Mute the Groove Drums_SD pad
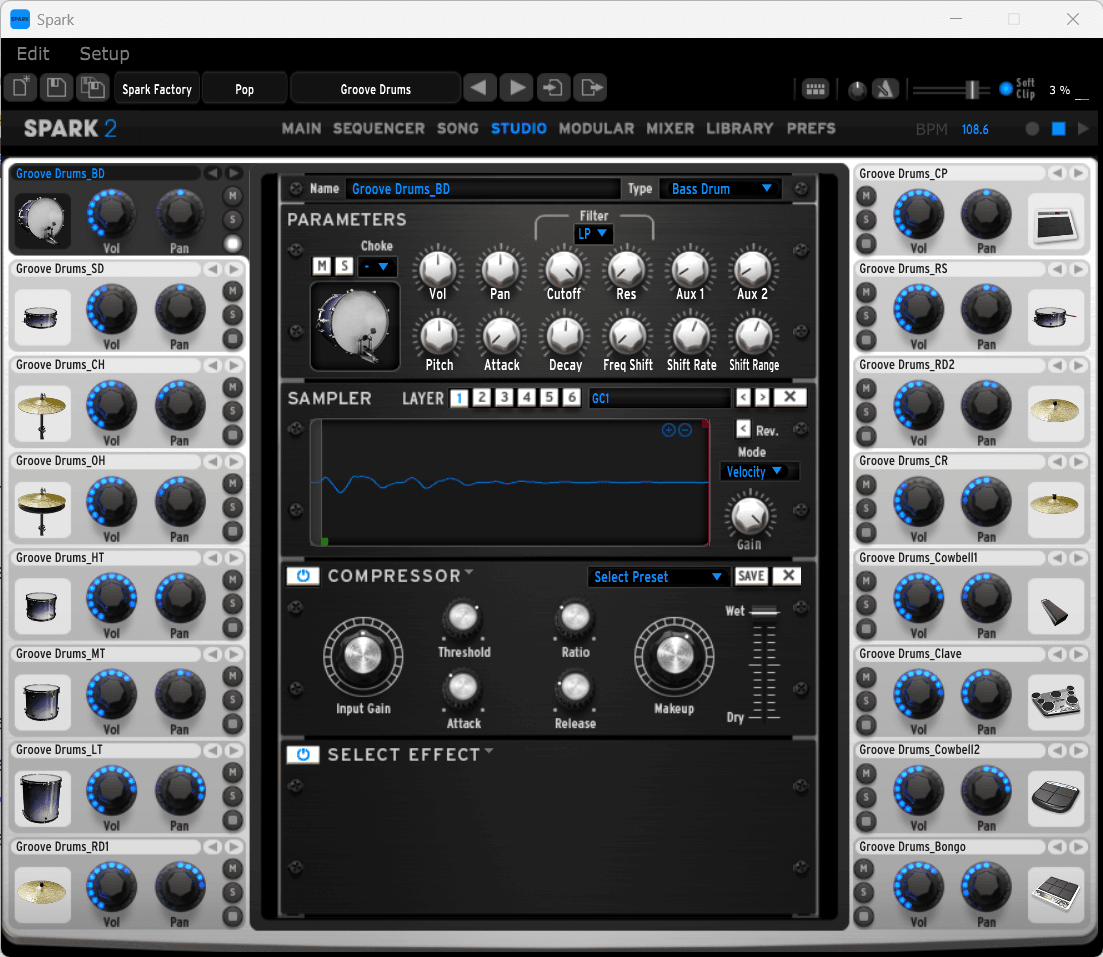Viewport: 1103px width, 957px height. 233,291
